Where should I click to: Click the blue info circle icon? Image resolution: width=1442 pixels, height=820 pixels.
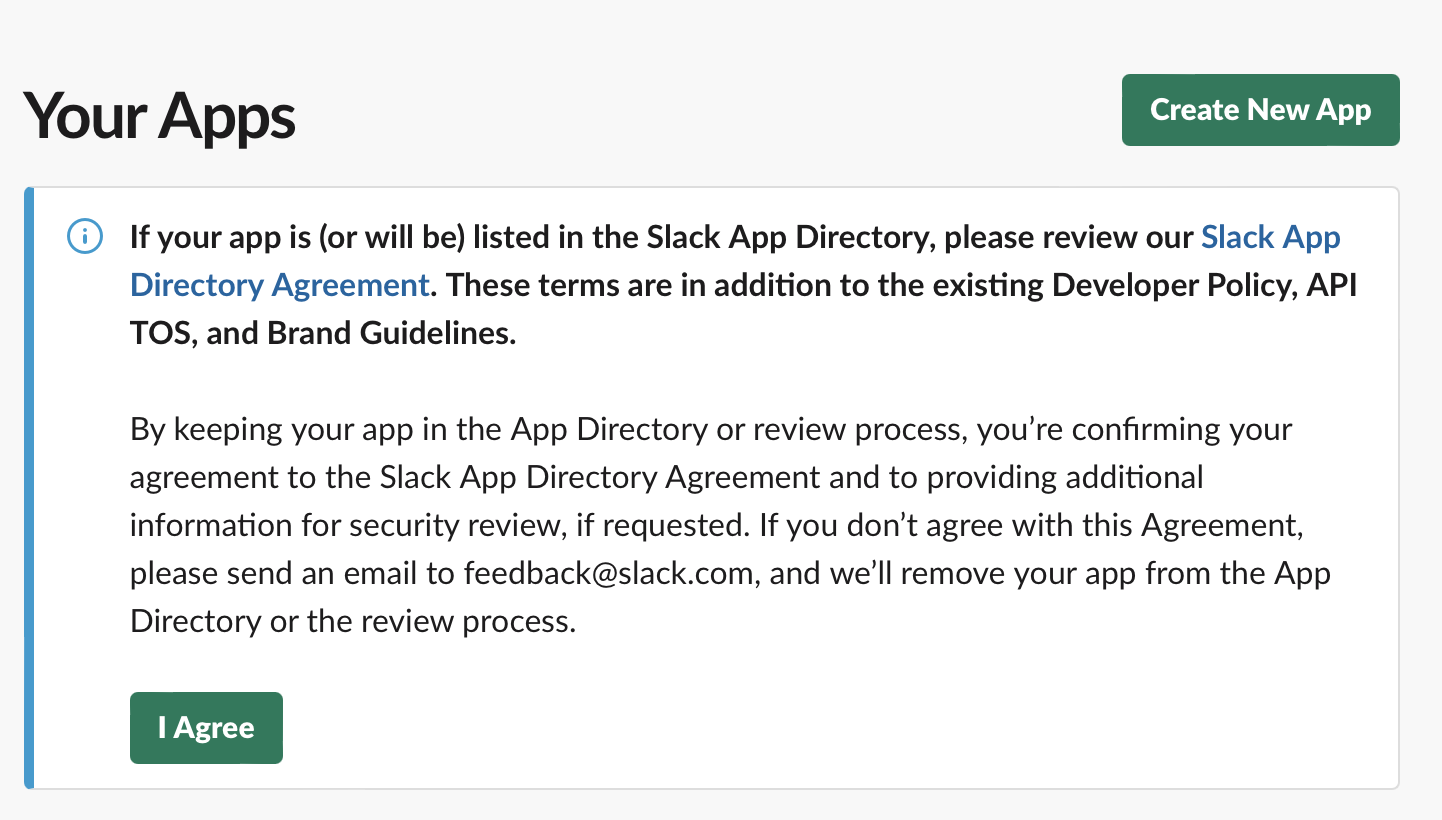click(84, 237)
